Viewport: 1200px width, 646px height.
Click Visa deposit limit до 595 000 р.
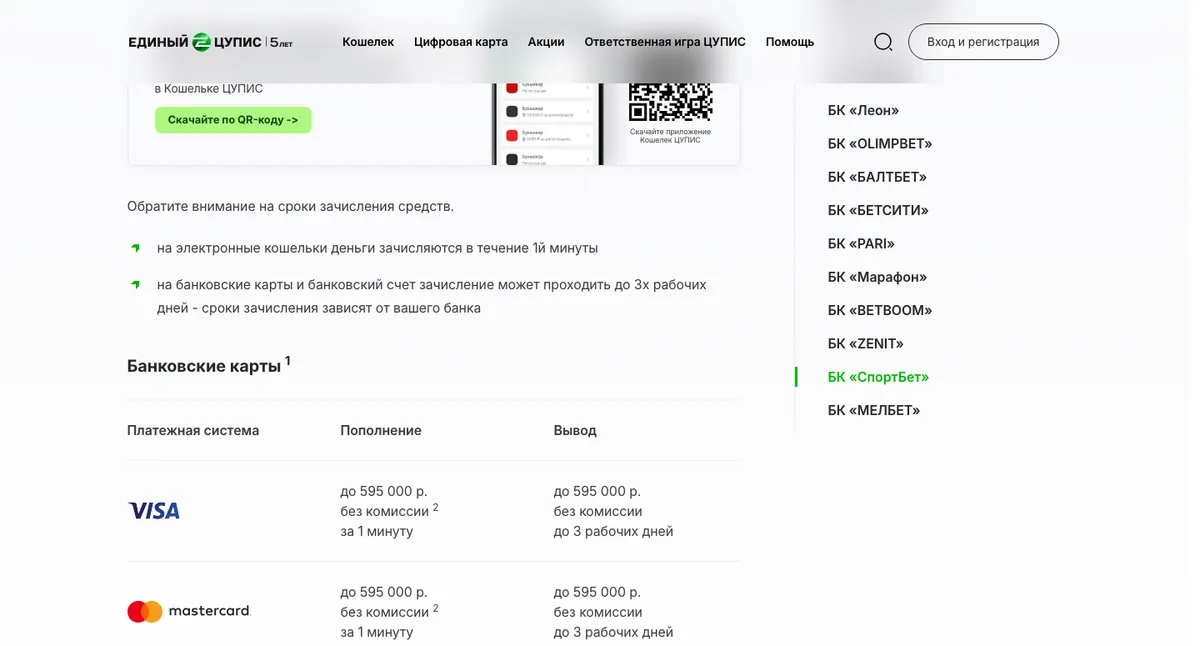pyautogui.click(x=384, y=491)
